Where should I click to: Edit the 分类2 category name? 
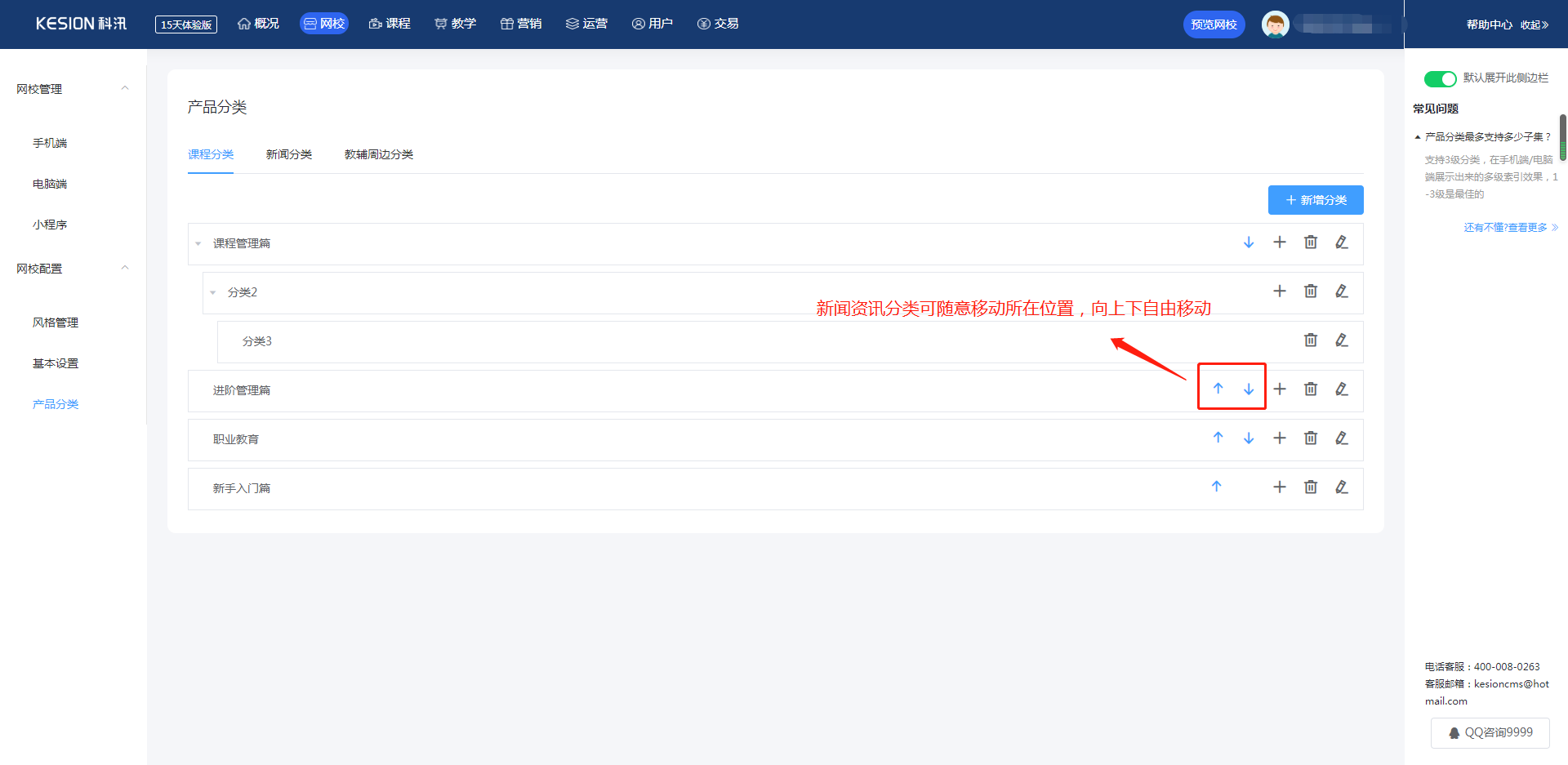click(1341, 291)
